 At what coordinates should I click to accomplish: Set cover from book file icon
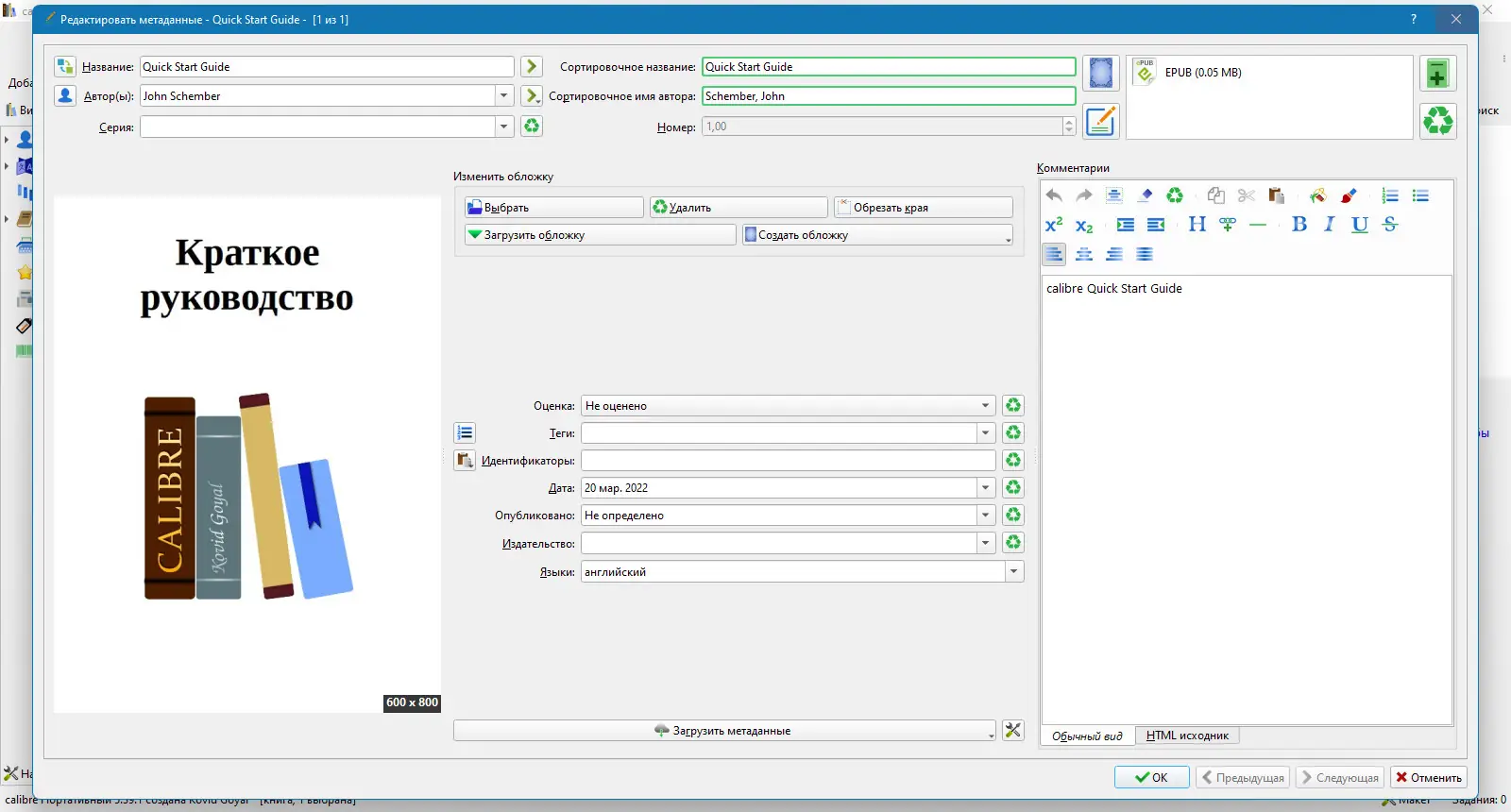(x=1101, y=73)
